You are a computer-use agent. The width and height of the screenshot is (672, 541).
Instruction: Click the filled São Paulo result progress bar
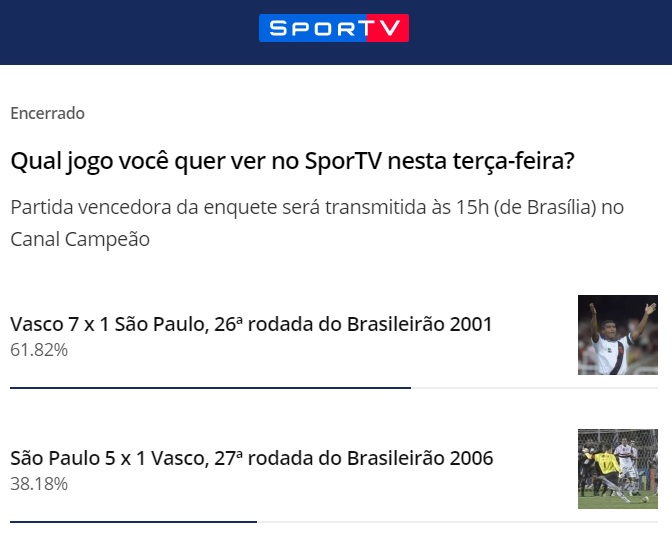tap(133, 521)
